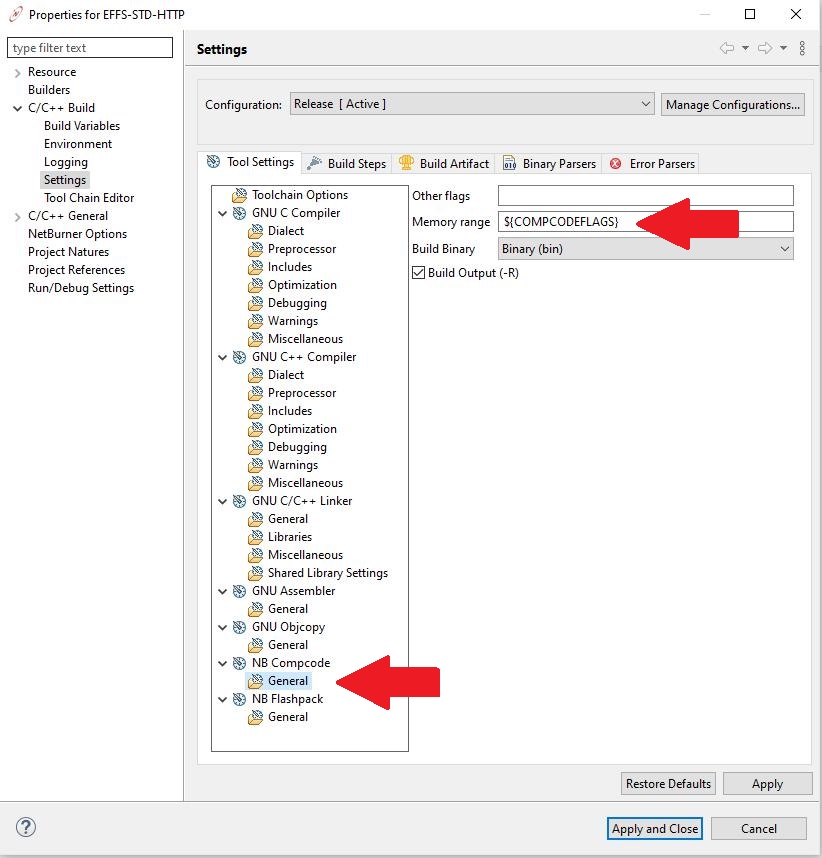Click the help question mark icon
Image resolution: width=822 pixels, height=858 pixels.
pyautogui.click(x=27, y=827)
